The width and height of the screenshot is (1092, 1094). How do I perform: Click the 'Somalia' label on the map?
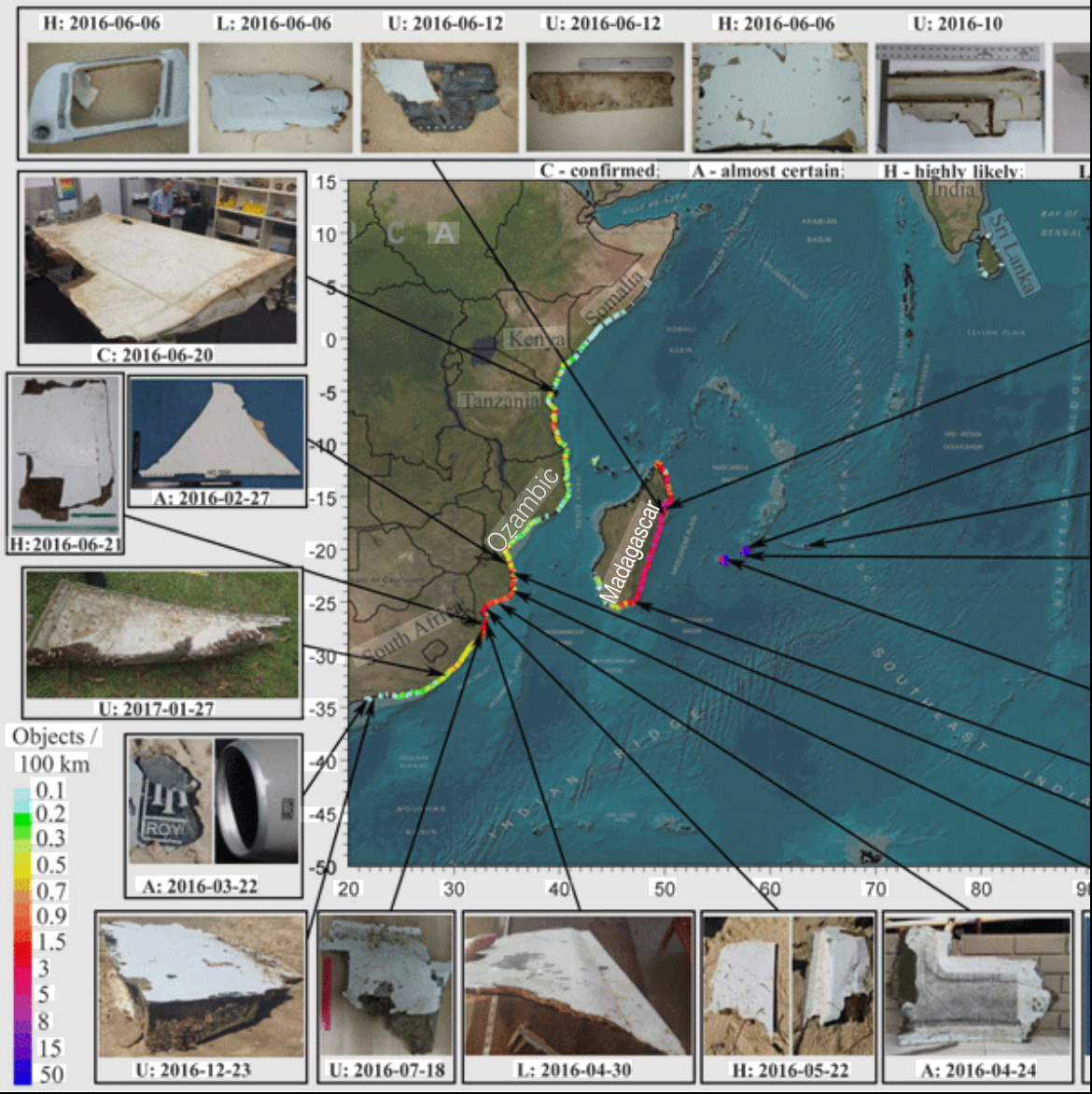coord(613,297)
